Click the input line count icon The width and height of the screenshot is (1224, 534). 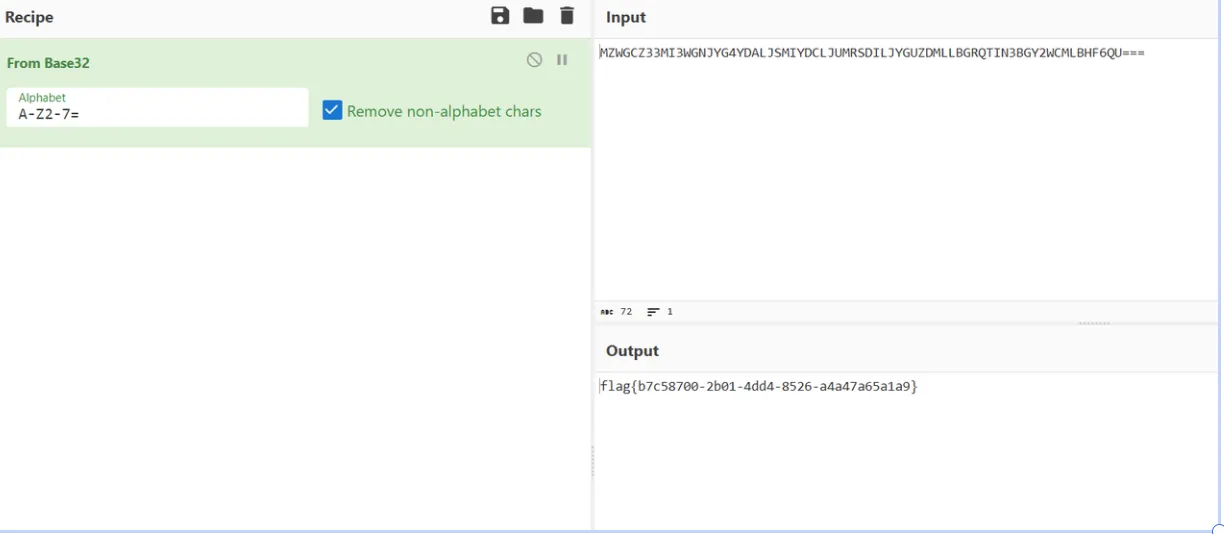tap(652, 312)
